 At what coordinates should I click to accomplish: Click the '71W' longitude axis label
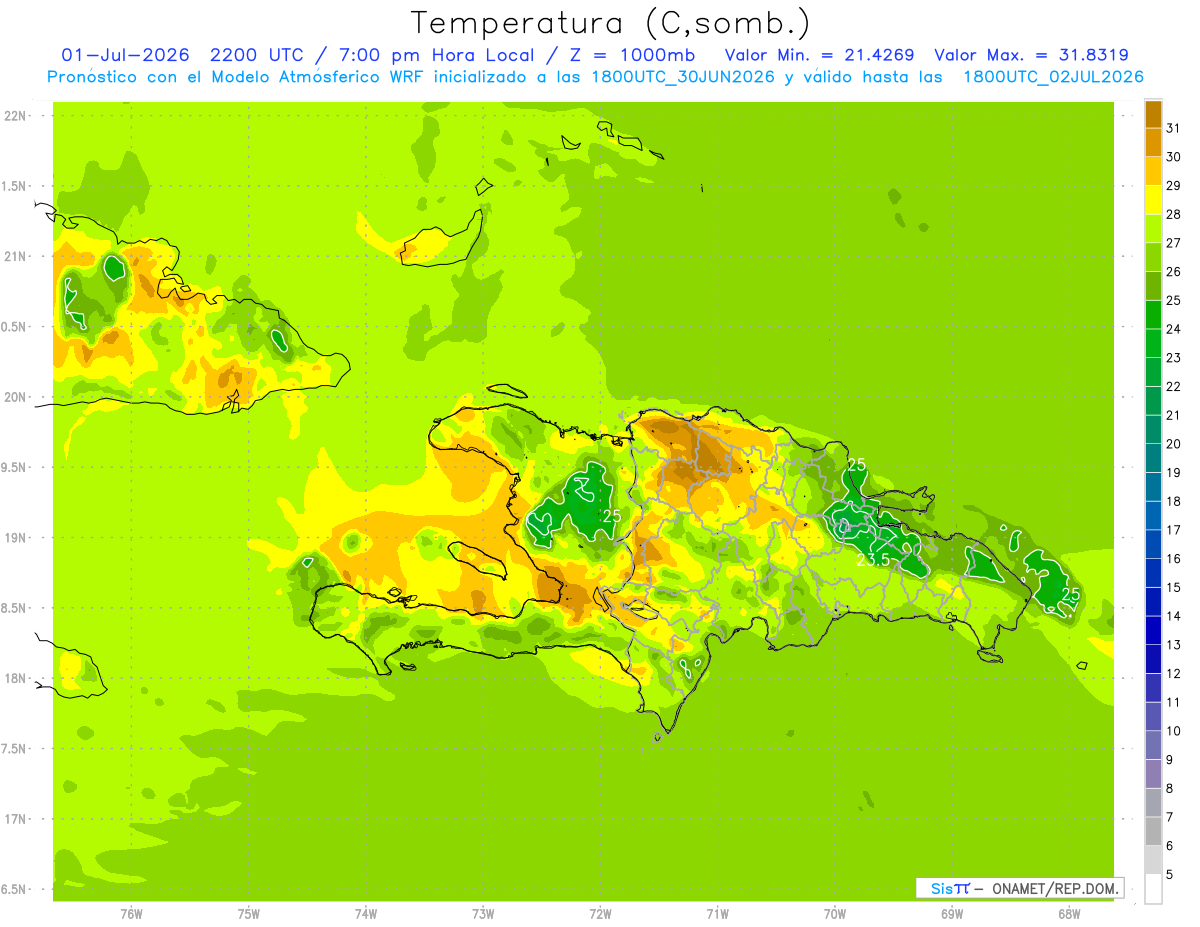pyautogui.click(x=717, y=914)
